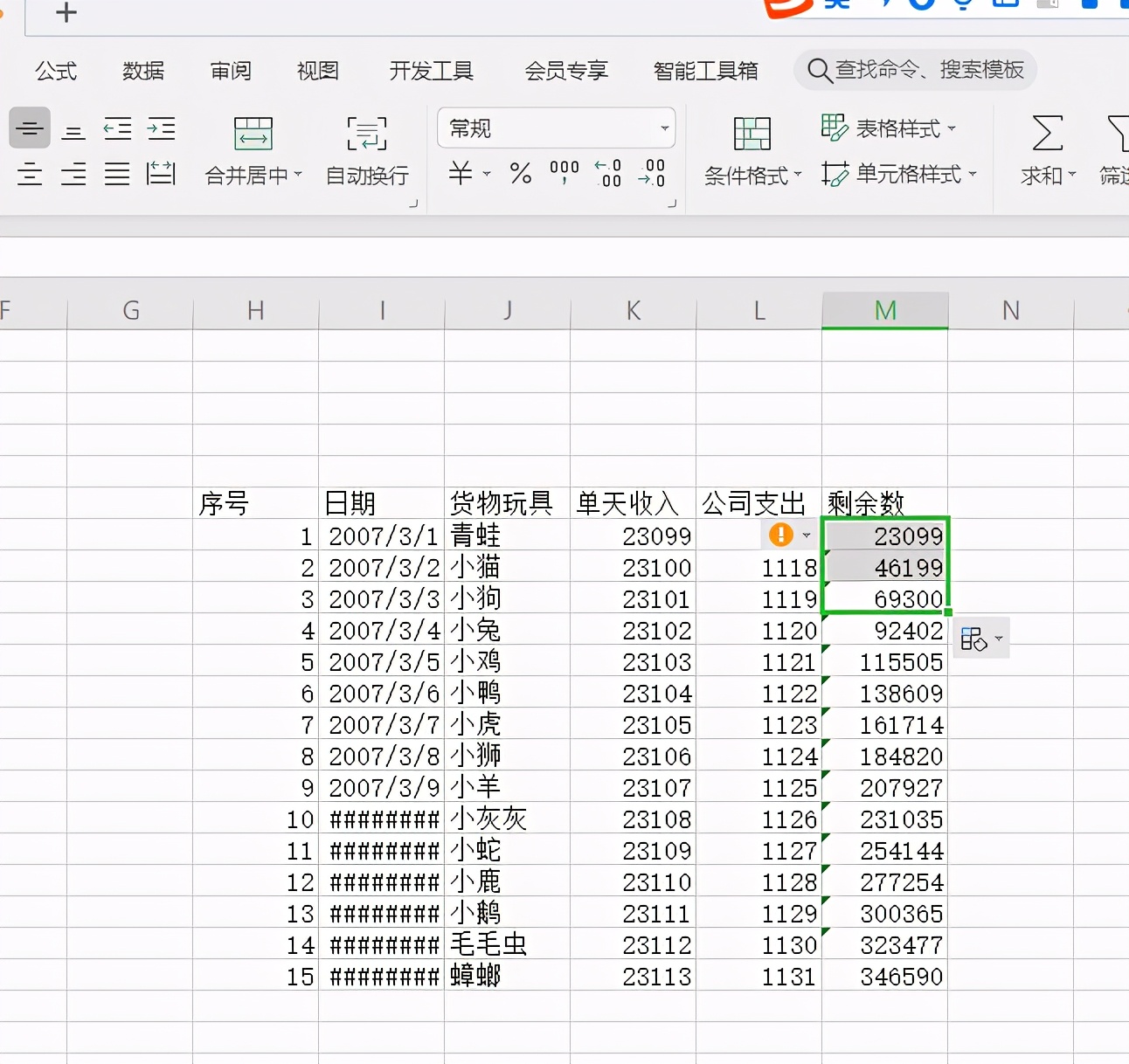1129x1064 pixels.
Task: Open the alignment group dialog launcher
Action: (413, 204)
